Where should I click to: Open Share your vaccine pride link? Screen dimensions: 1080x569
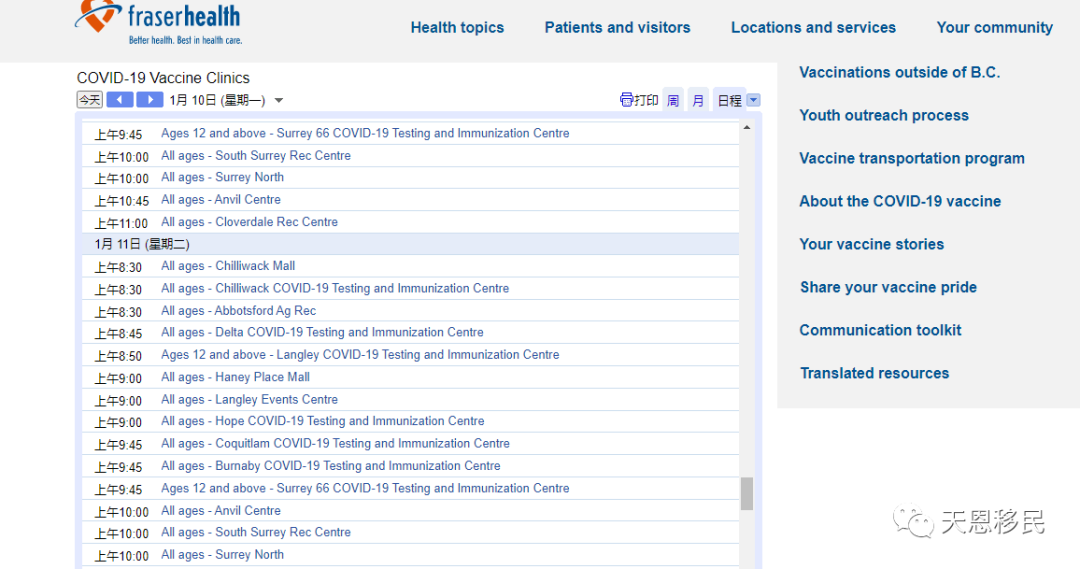(889, 287)
